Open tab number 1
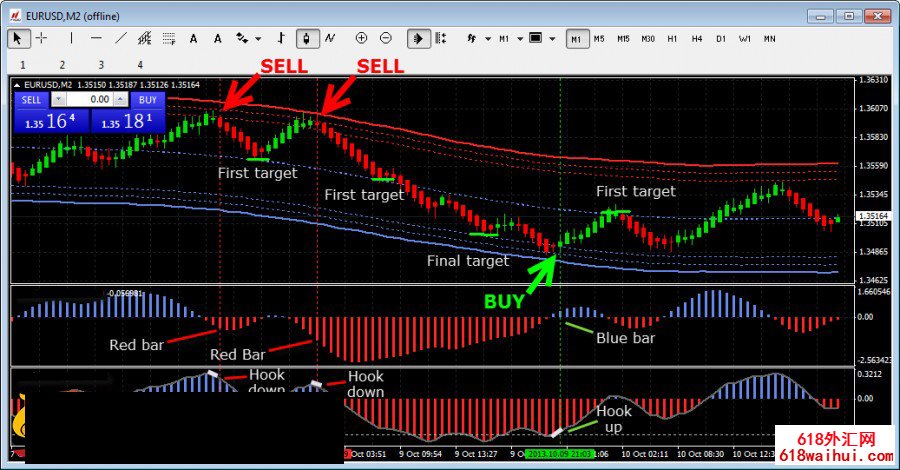900x470 pixels. [x=23, y=65]
